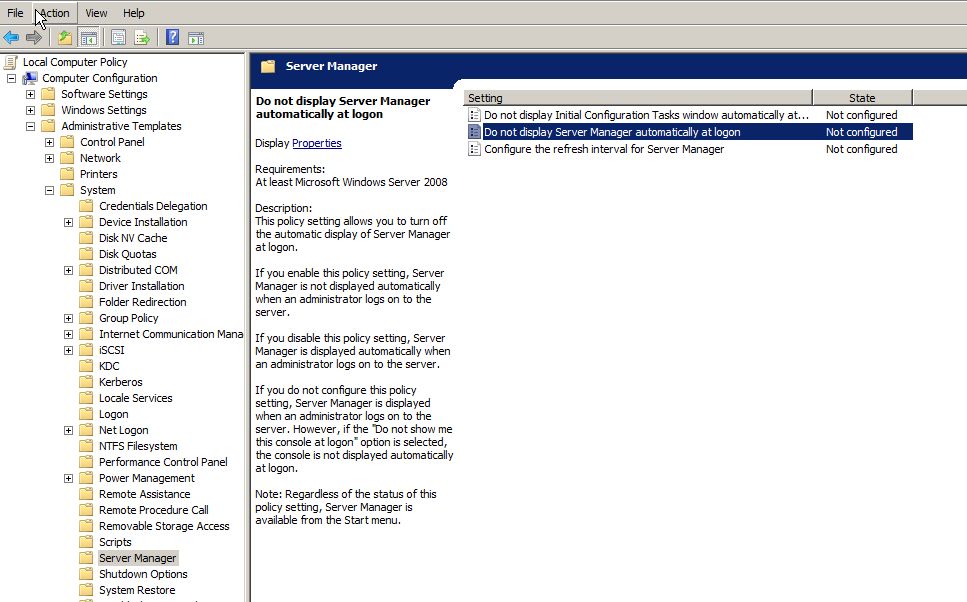Click the Back arrow in the toolbar

tap(11, 38)
